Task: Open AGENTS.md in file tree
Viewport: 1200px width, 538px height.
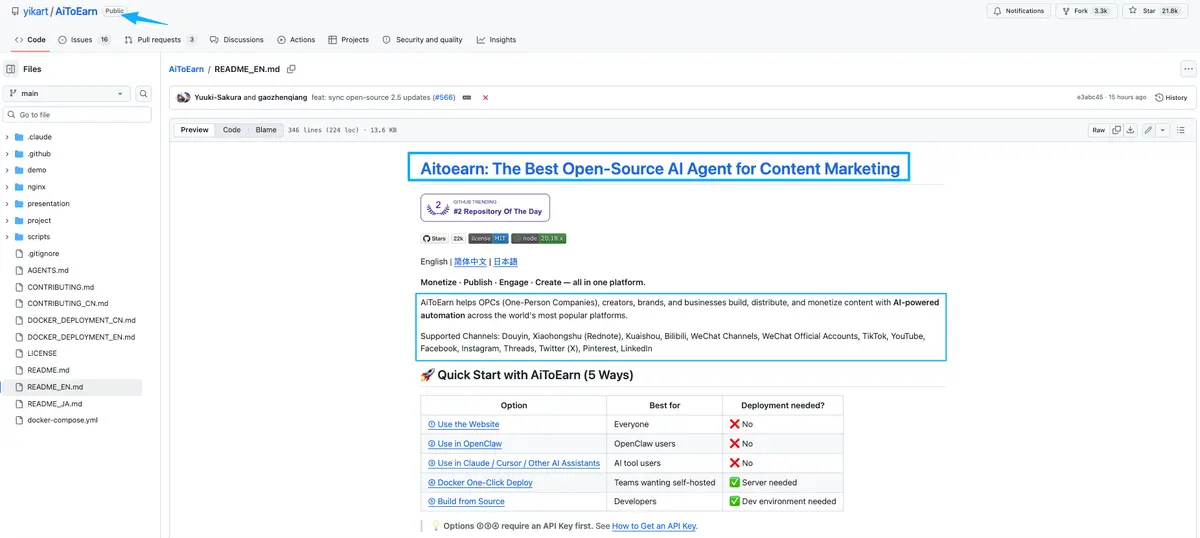Action: [48, 270]
